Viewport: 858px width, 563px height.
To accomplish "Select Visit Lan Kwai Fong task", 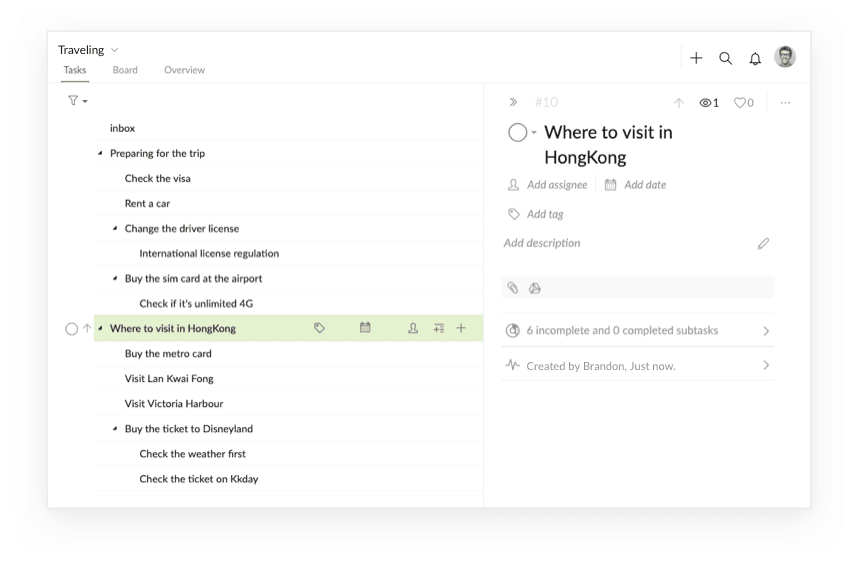I will click(x=288, y=379).
